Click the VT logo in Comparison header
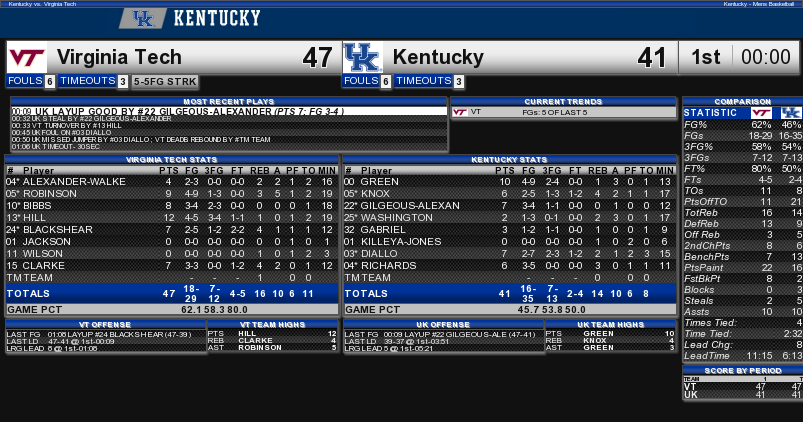This screenshot has height=422, width=803. [761, 113]
